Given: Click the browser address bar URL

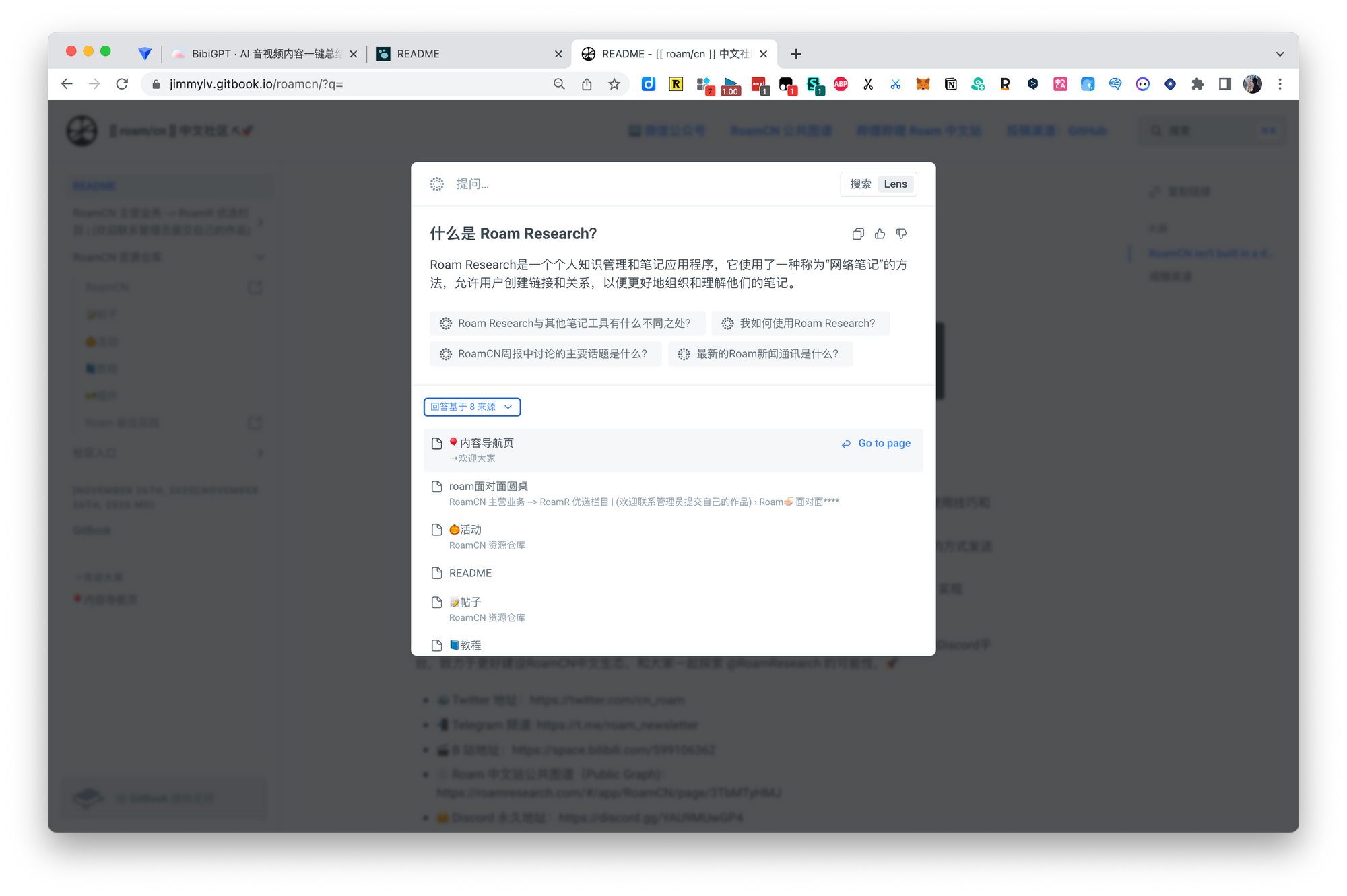Looking at the screenshot, I should tap(257, 84).
